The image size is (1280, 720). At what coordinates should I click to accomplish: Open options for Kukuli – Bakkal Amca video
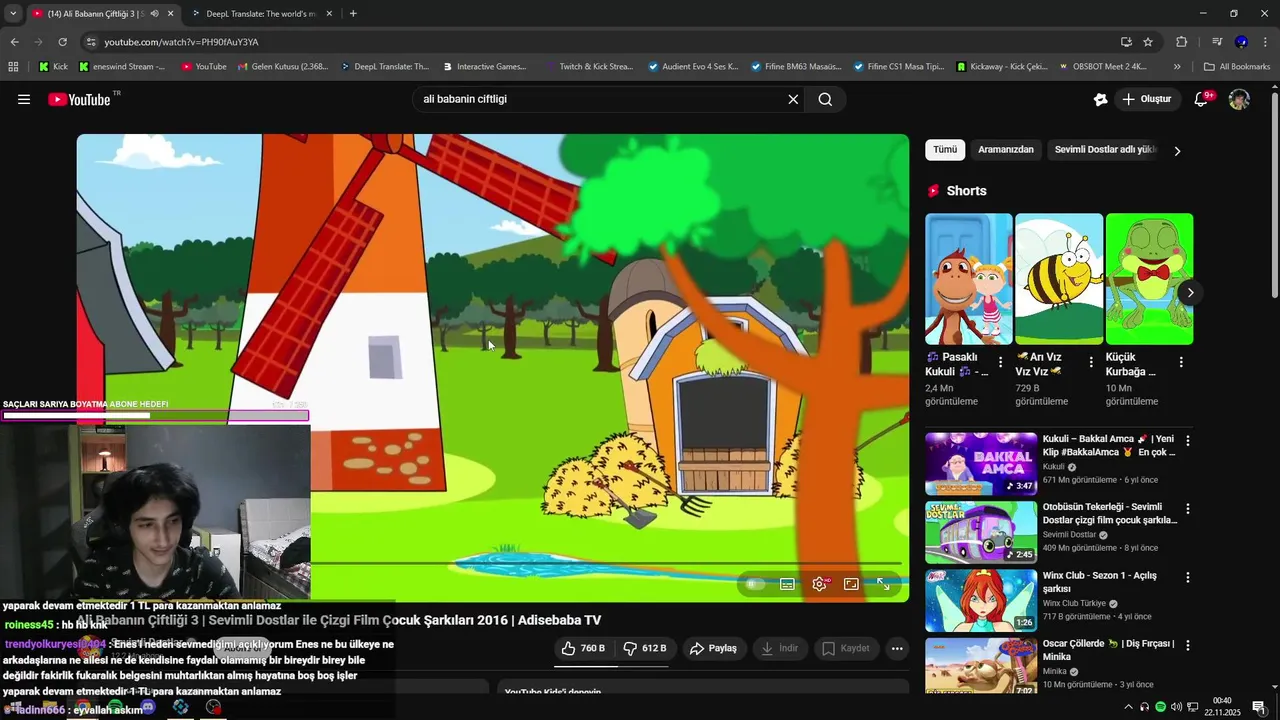(x=1188, y=440)
